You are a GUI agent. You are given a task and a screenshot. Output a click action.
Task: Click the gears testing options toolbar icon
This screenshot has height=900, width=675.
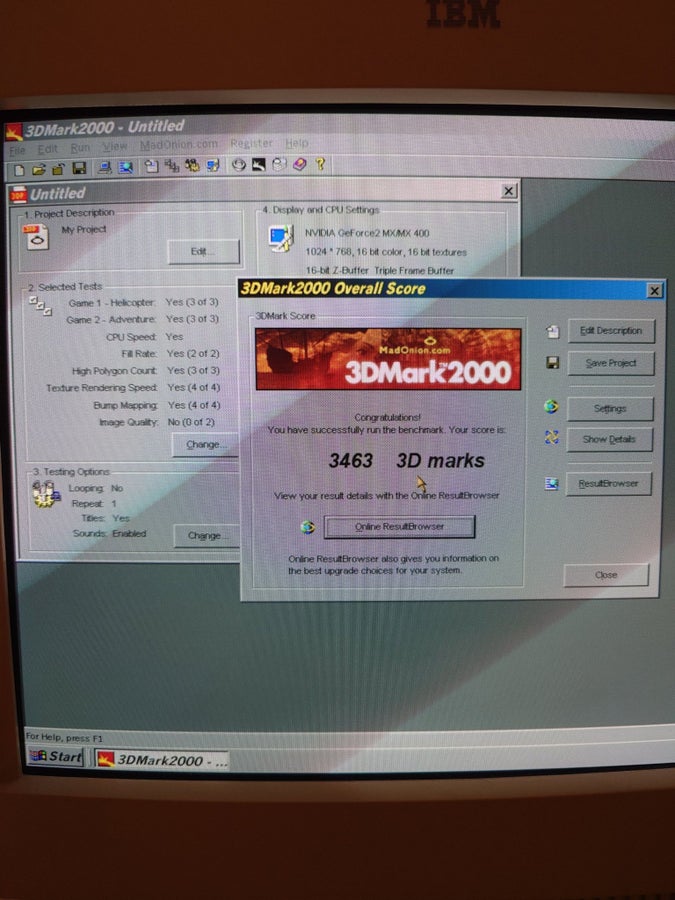tap(192, 166)
